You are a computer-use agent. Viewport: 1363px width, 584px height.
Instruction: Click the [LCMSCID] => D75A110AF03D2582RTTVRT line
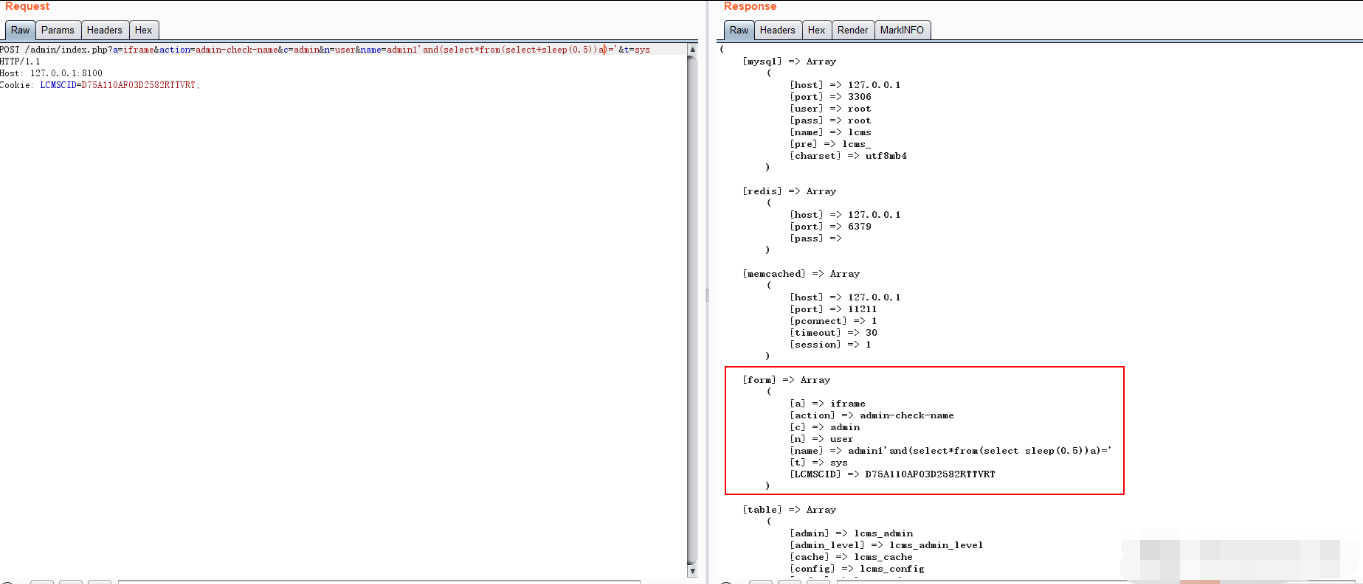click(x=892, y=474)
